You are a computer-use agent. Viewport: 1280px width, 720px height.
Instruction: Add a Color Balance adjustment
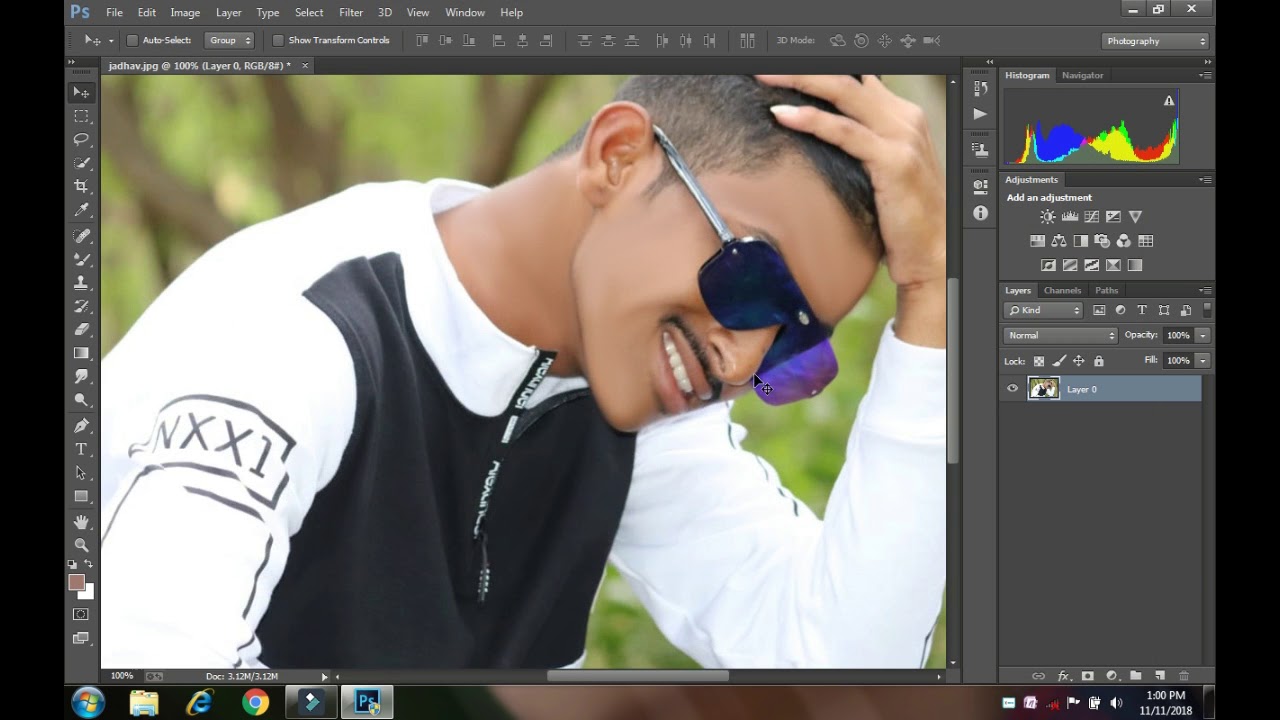click(x=1058, y=241)
